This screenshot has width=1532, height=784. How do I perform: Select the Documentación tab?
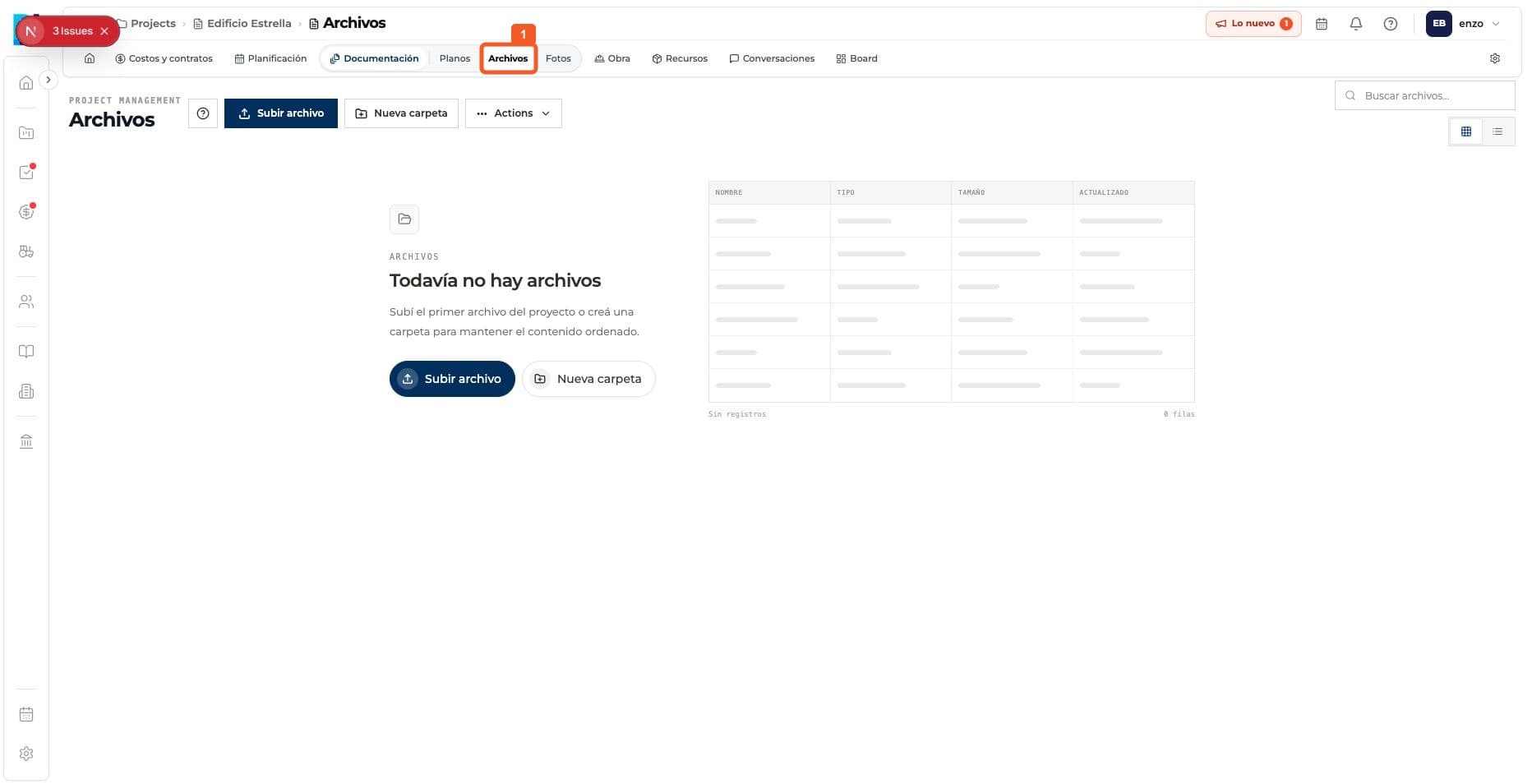[x=374, y=58]
